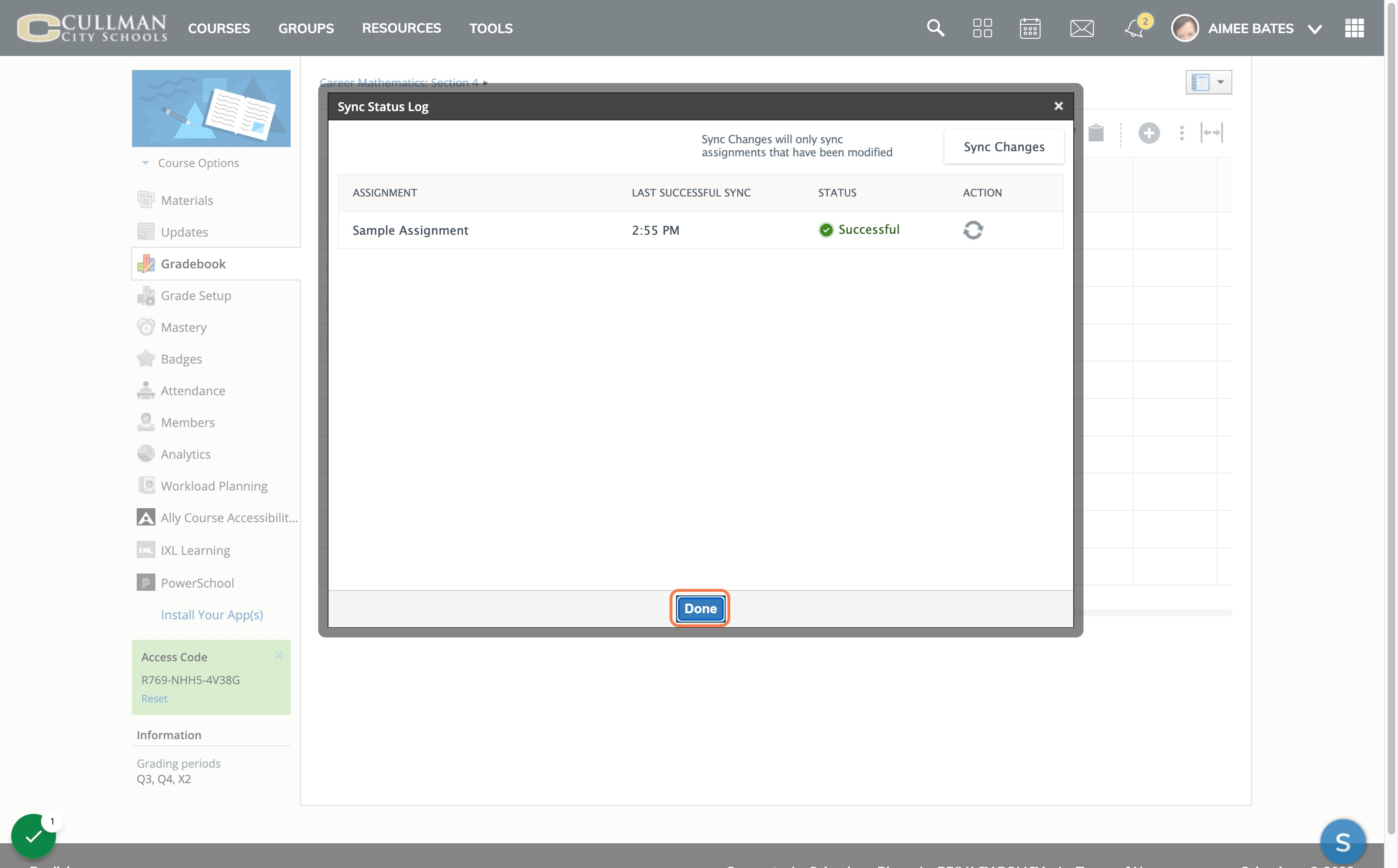This screenshot has height=868, width=1398.
Task: Click the three-dot more options icon
Action: click(1181, 133)
